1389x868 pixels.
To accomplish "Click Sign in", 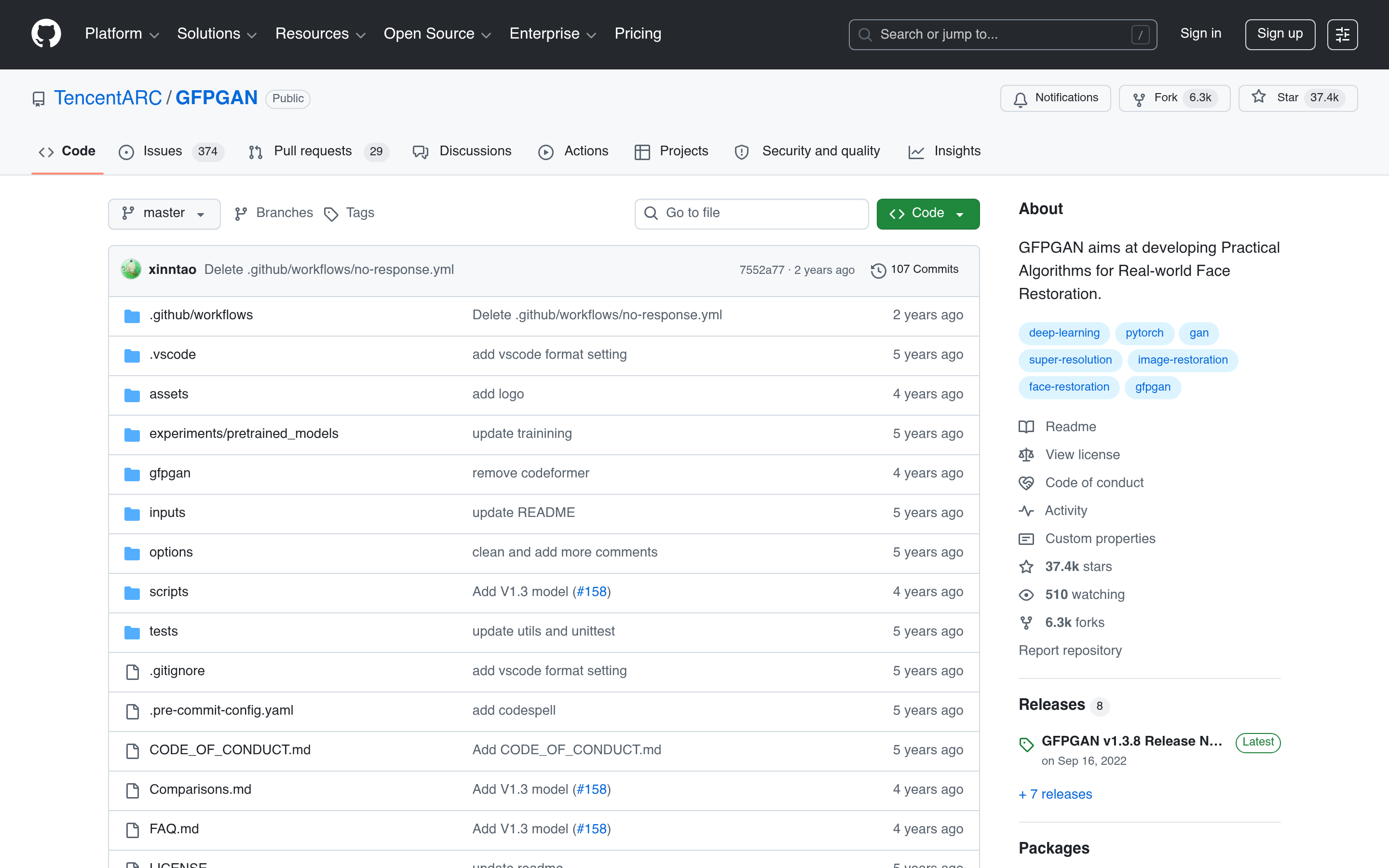I will click(1200, 34).
